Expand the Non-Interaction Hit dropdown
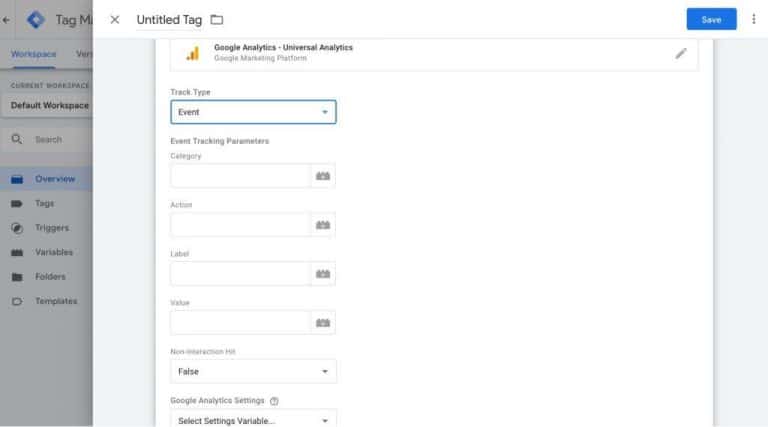 253,372
